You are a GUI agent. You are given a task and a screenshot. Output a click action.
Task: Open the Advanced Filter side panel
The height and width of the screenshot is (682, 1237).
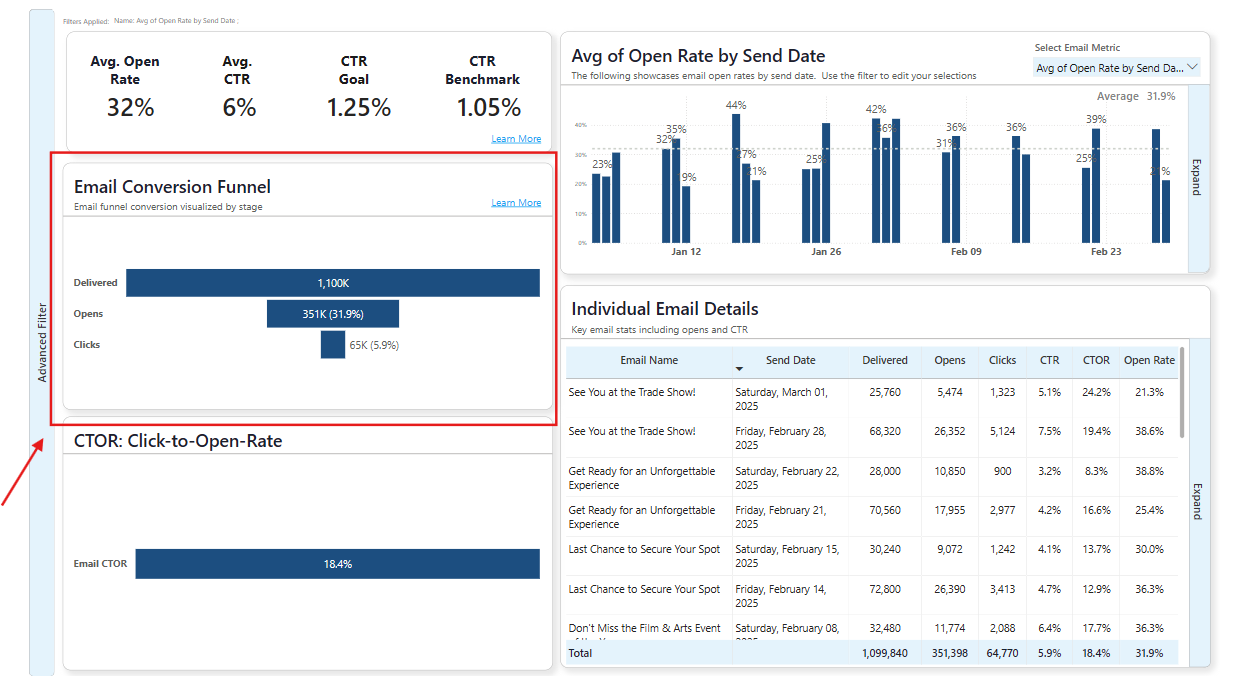click(x=42, y=342)
